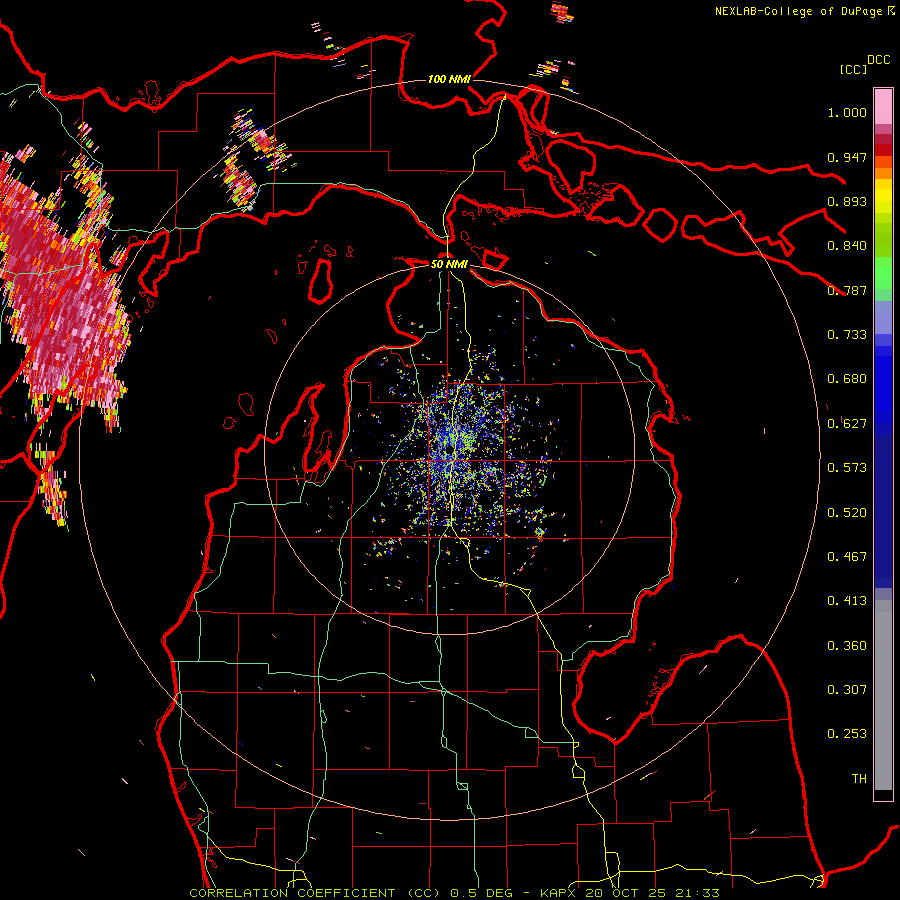This screenshot has height=900, width=900.
Task: Click the 0.413 legend value
Action: [x=847, y=601]
